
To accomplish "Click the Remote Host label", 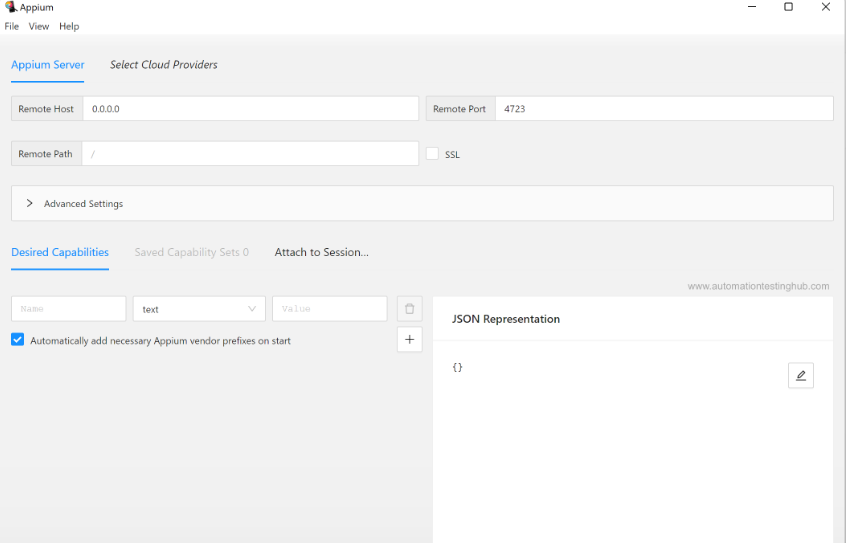I will pyautogui.click(x=46, y=108).
